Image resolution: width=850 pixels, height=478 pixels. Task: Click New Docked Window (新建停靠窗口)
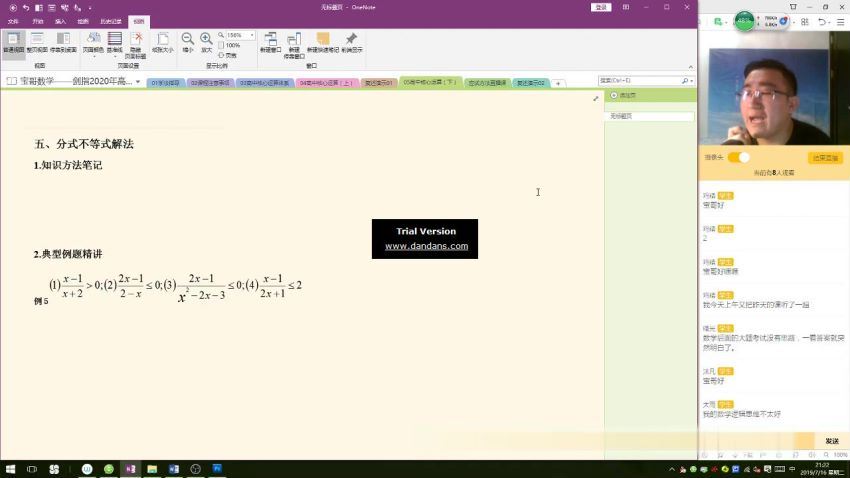click(294, 44)
